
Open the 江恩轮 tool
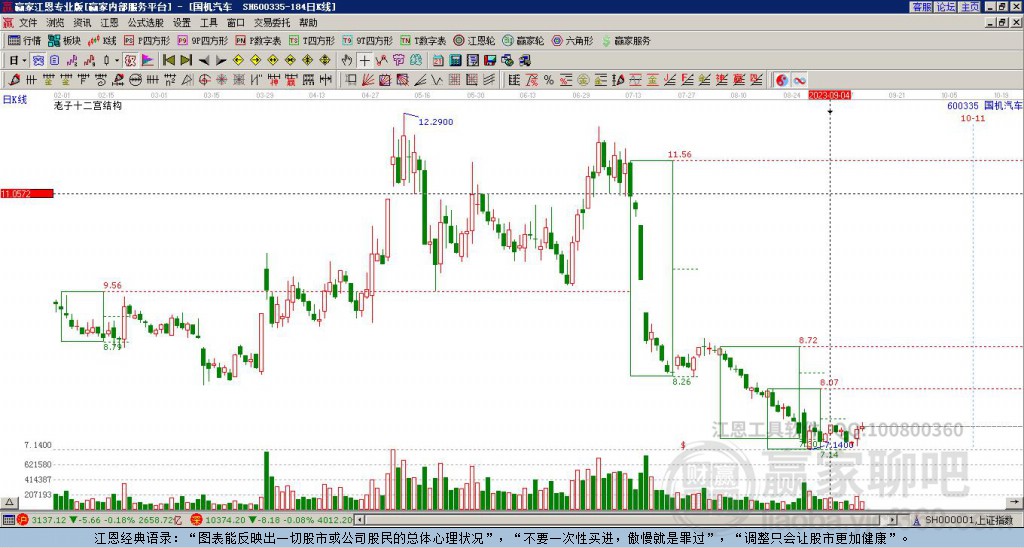(475, 40)
